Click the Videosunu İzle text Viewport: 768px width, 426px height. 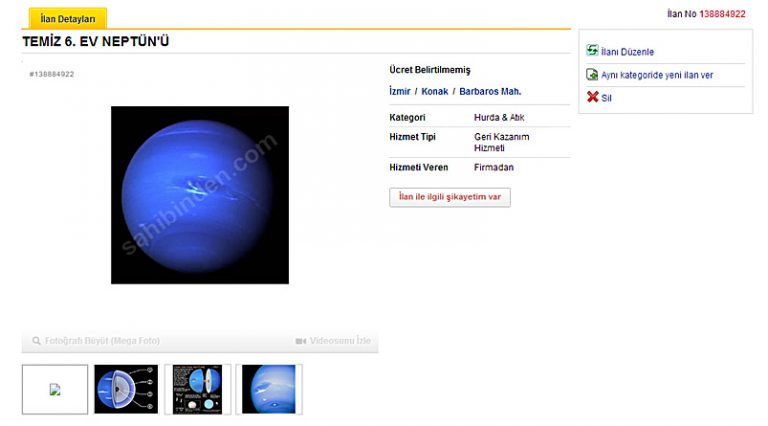click(x=340, y=340)
